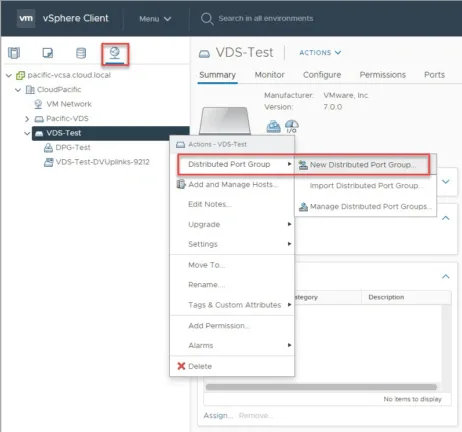Click the VDS-Test title switch icon
This screenshot has height=432, width=462.
(x=204, y=53)
